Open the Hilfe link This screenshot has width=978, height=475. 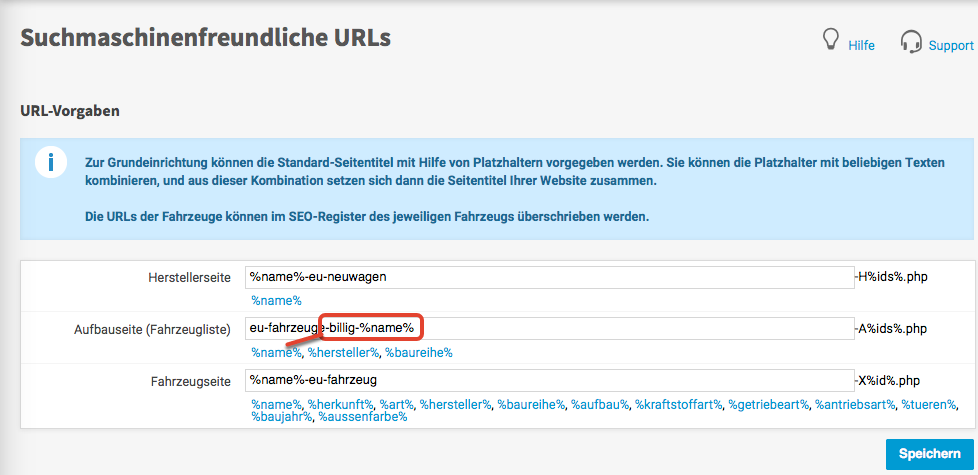pyautogui.click(x=861, y=45)
